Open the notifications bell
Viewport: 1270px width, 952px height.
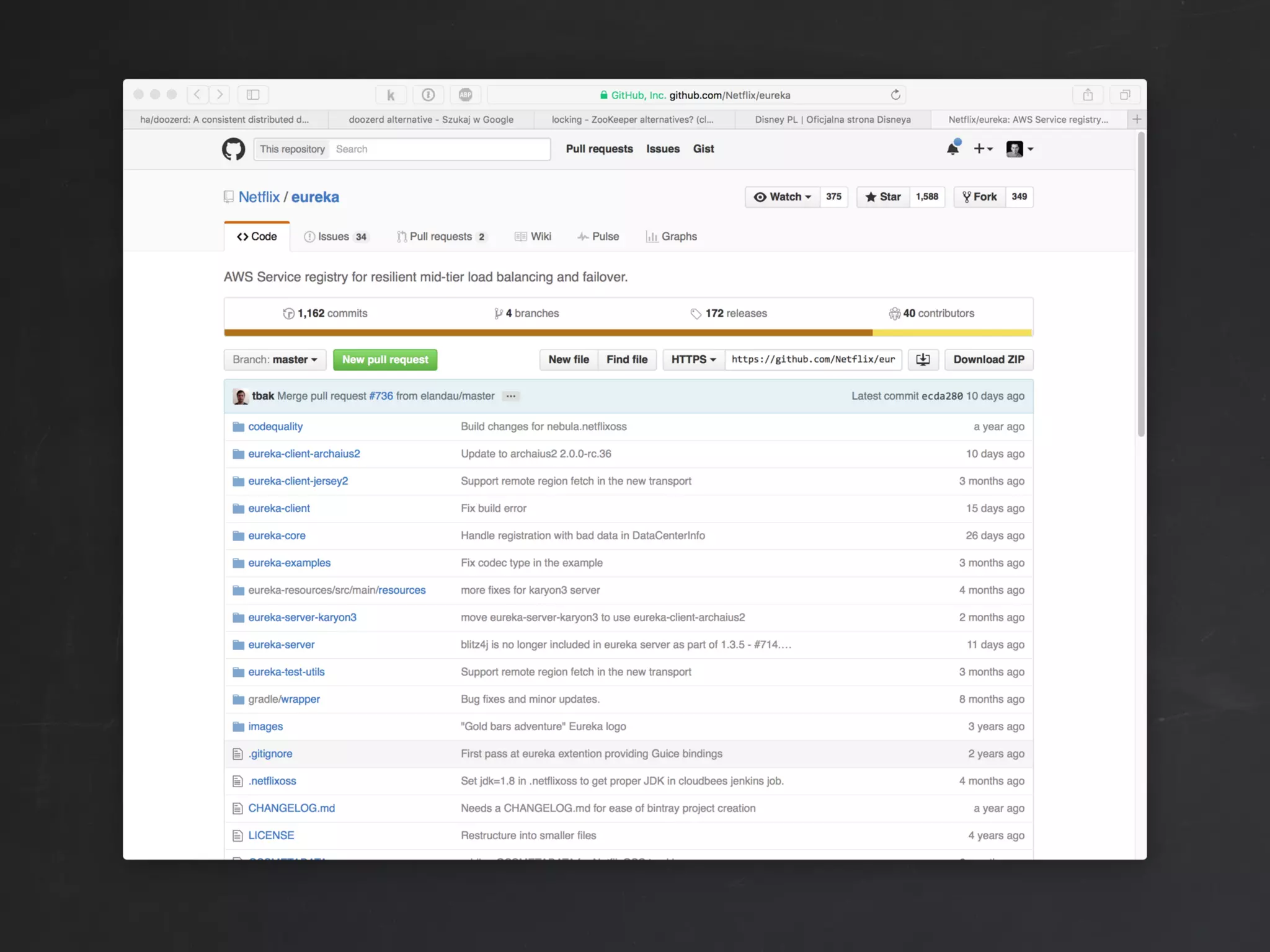952,149
